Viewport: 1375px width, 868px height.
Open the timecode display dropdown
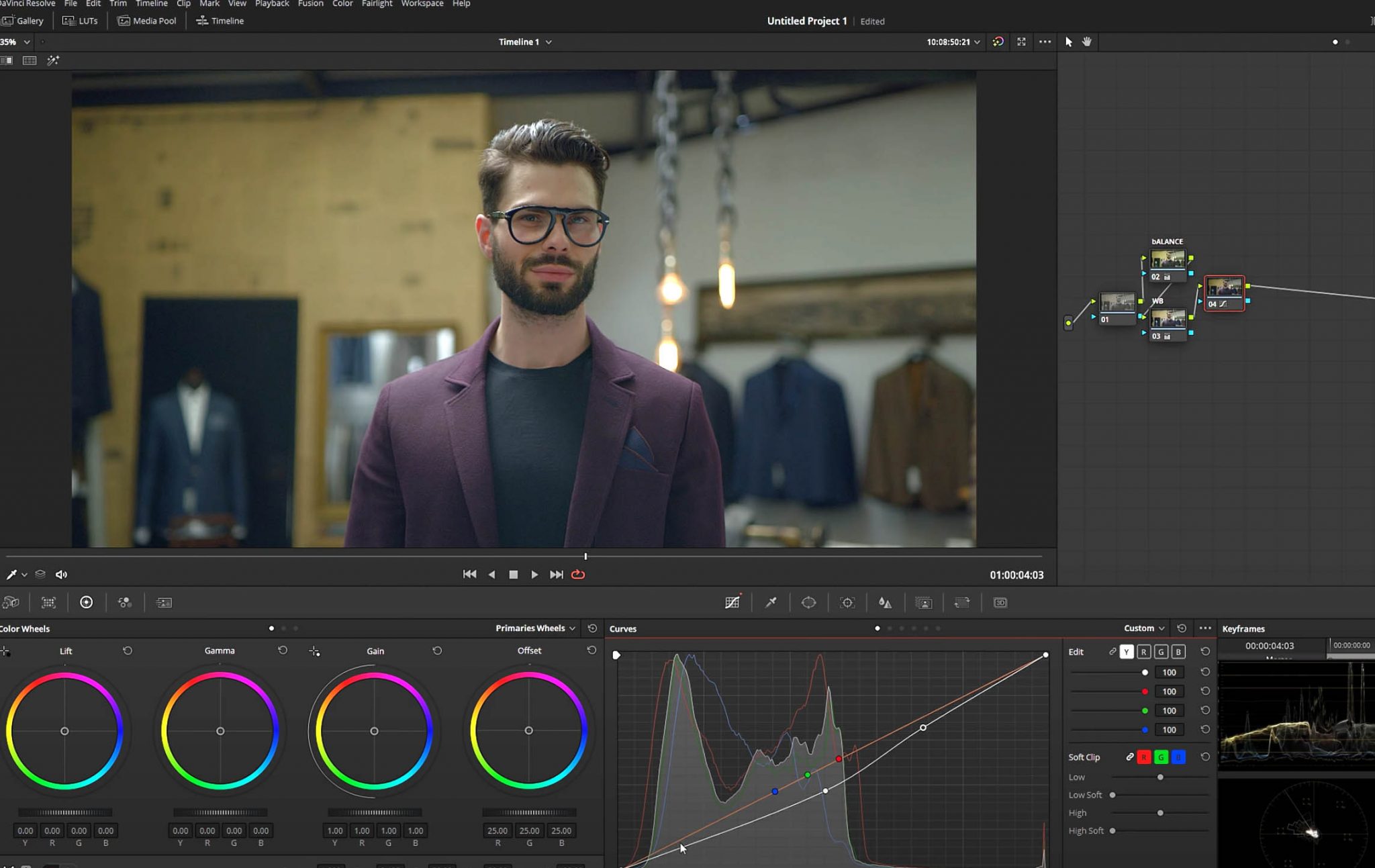tap(953, 42)
